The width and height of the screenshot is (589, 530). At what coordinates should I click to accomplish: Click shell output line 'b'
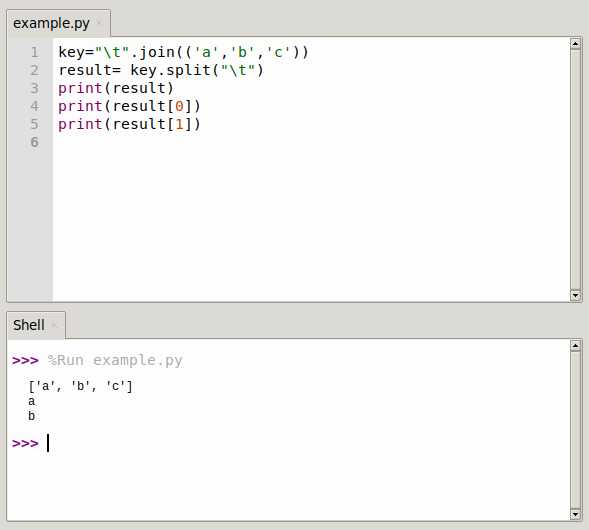coord(32,416)
